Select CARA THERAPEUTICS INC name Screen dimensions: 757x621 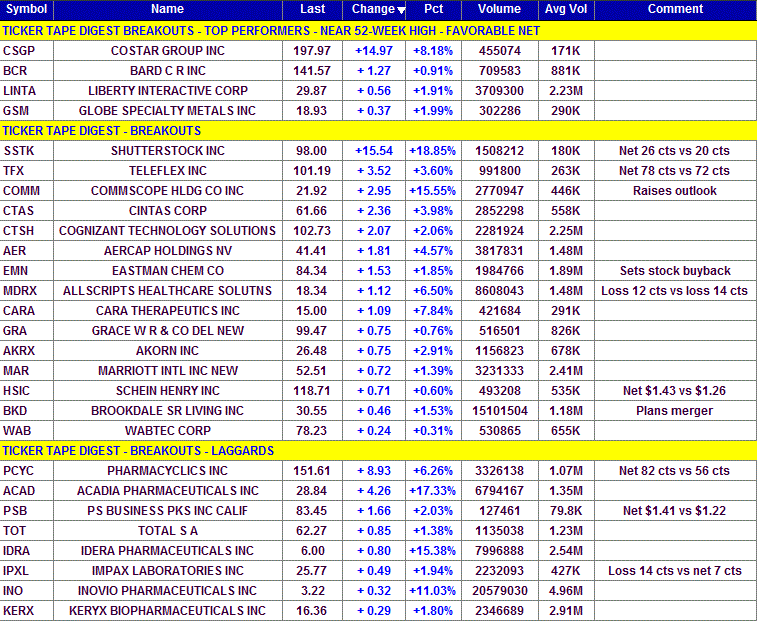coord(168,311)
